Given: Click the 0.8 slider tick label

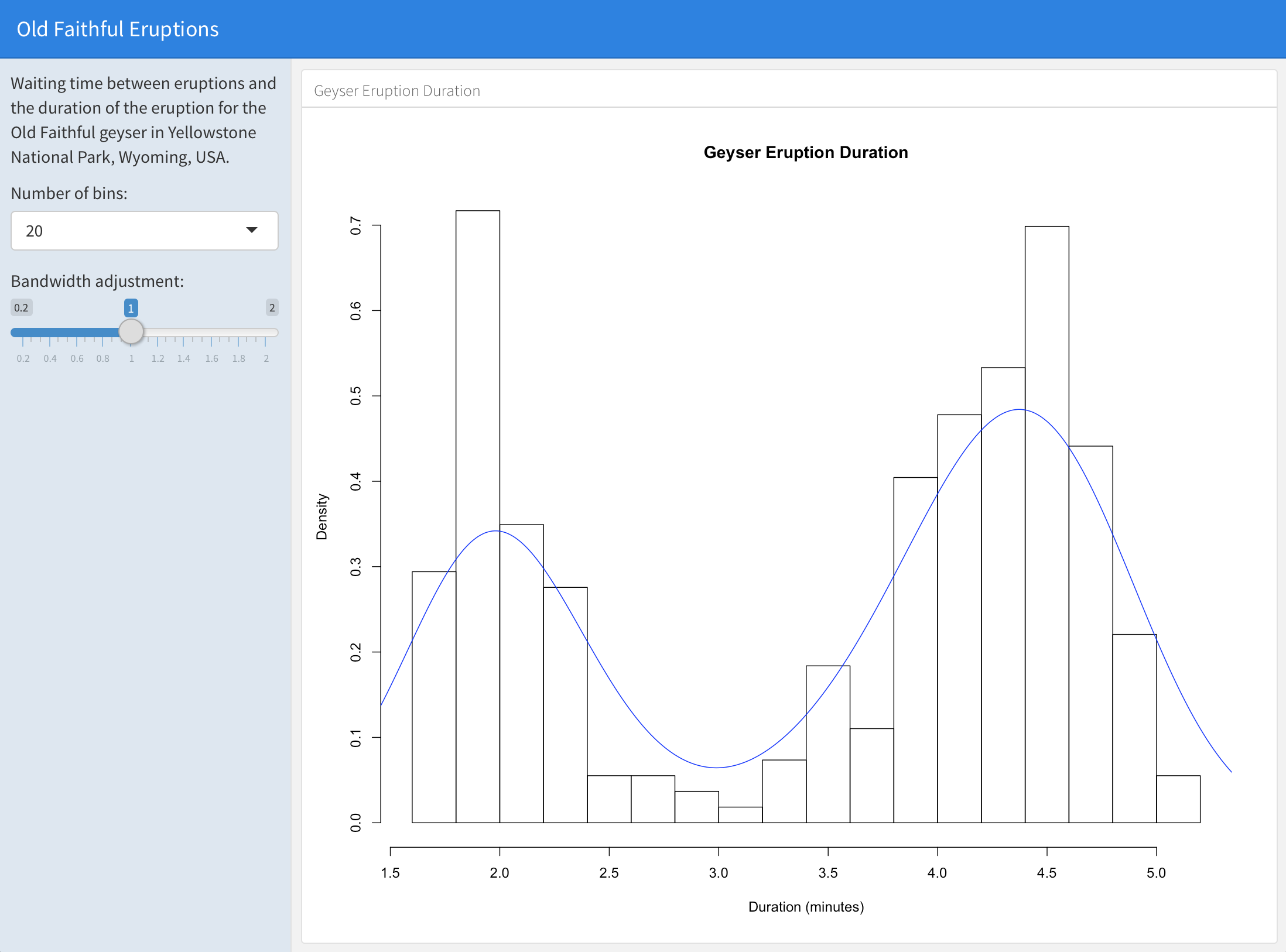Looking at the screenshot, I should click(103, 358).
